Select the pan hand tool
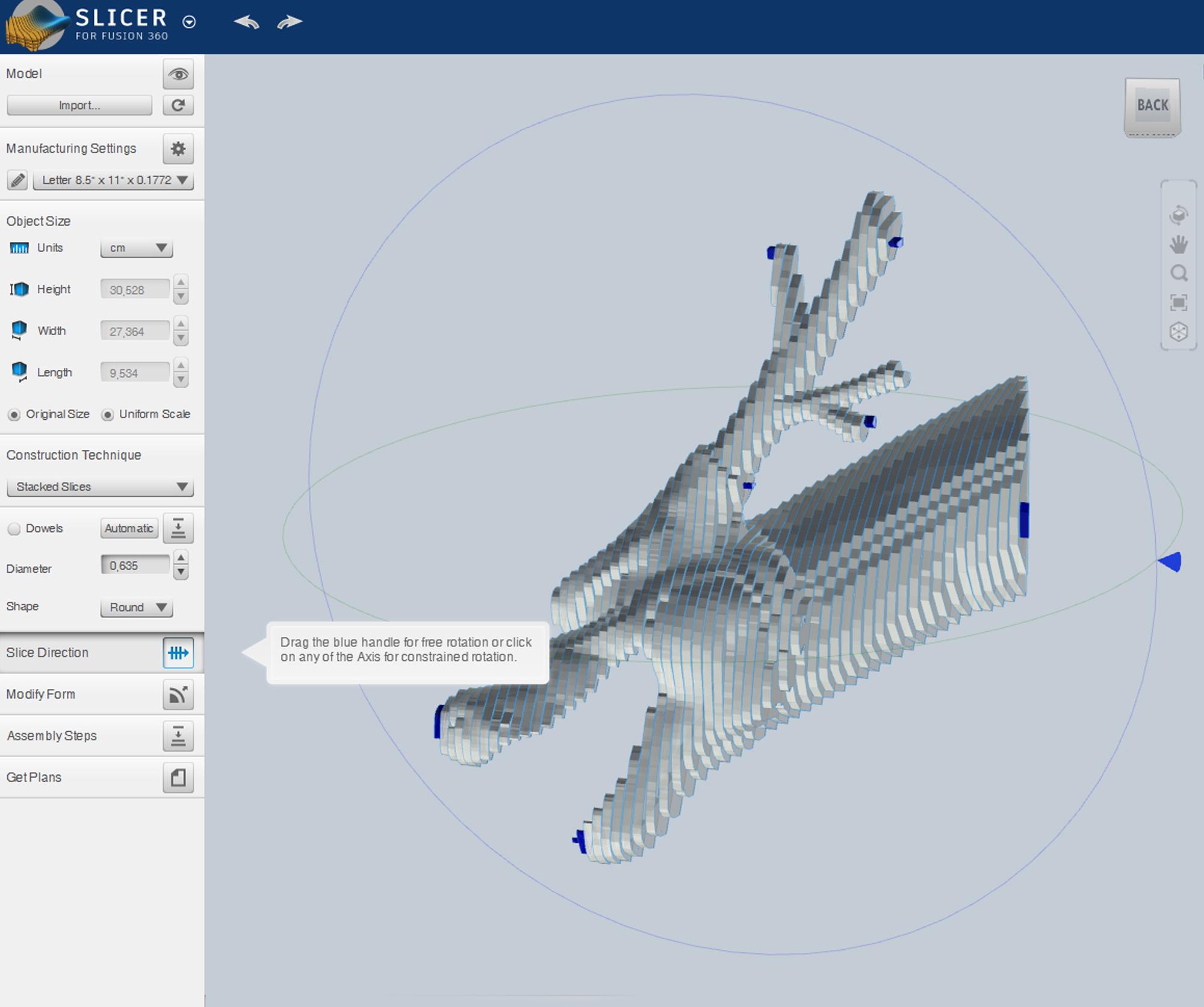1204x1007 pixels. pos(1178,245)
